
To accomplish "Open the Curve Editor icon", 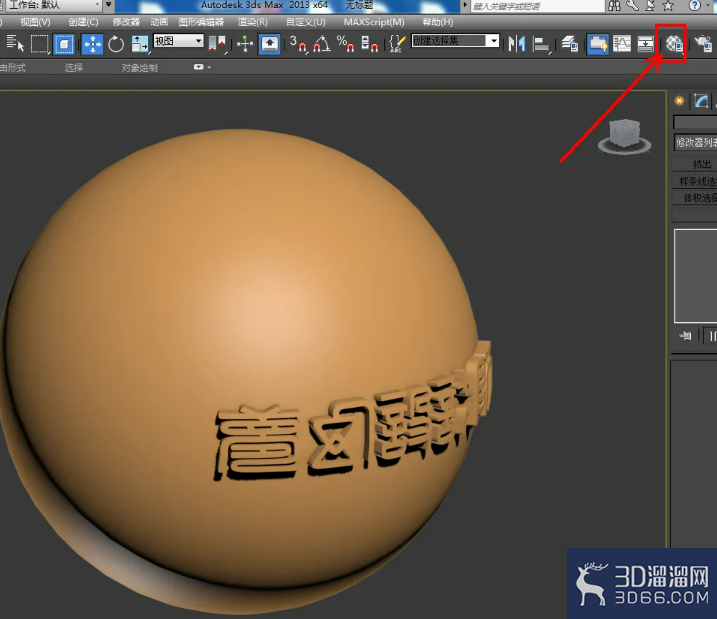I will 622,44.
